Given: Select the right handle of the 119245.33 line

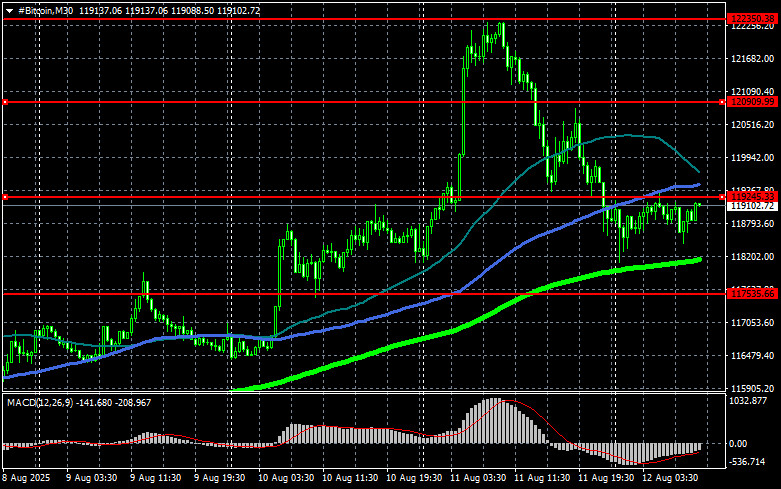Looking at the screenshot, I should click(722, 197).
